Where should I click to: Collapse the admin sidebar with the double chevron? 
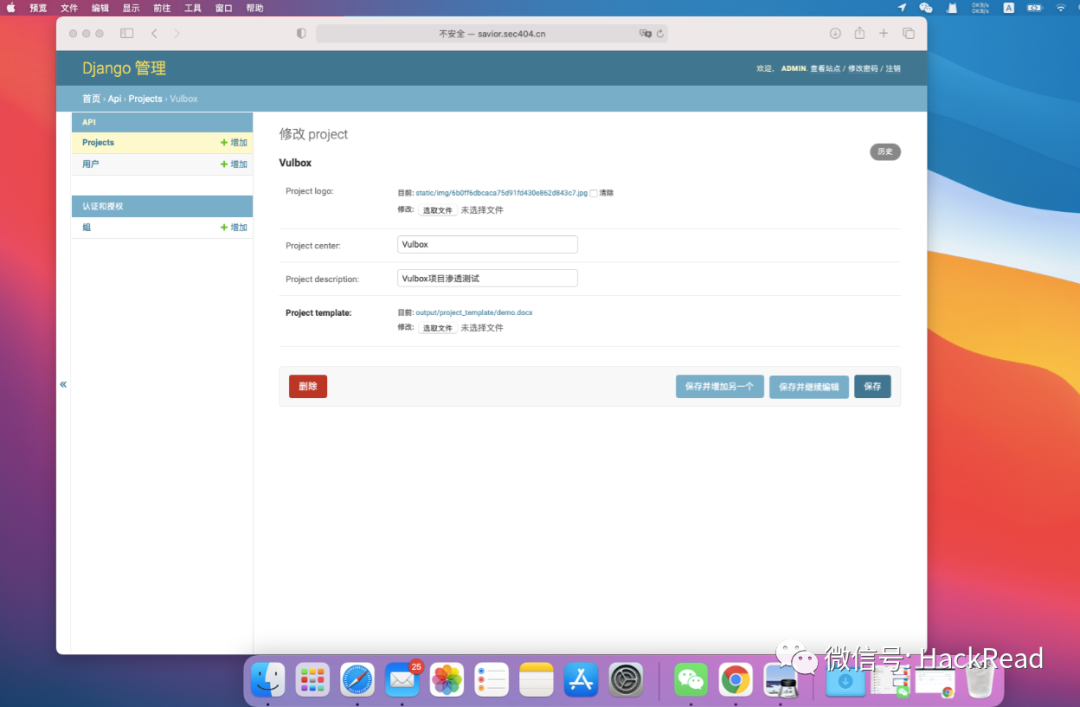[x=63, y=384]
